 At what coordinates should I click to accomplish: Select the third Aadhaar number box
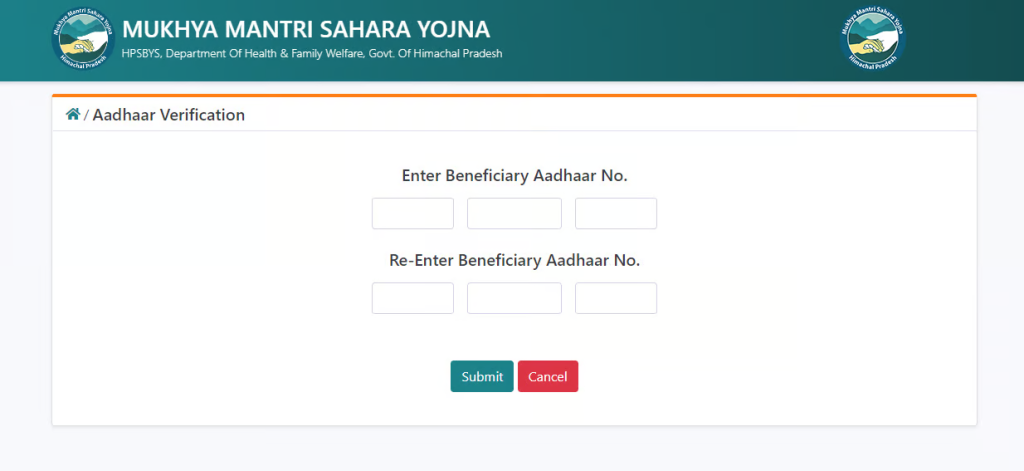coord(616,214)
